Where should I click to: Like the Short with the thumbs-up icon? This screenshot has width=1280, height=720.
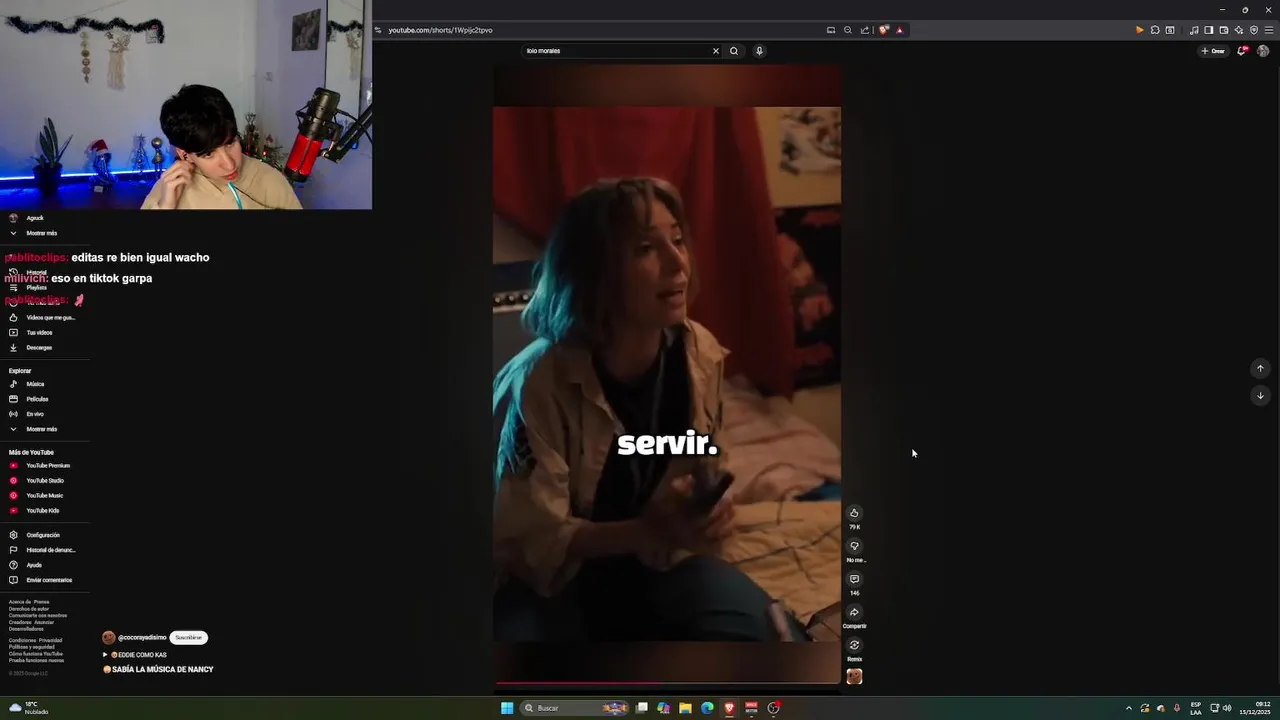[854, 513]
